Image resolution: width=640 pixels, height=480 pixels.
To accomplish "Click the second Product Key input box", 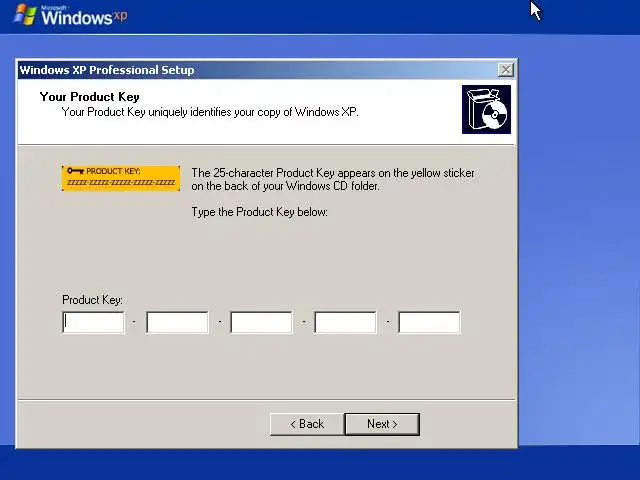I will pos(178,322).
